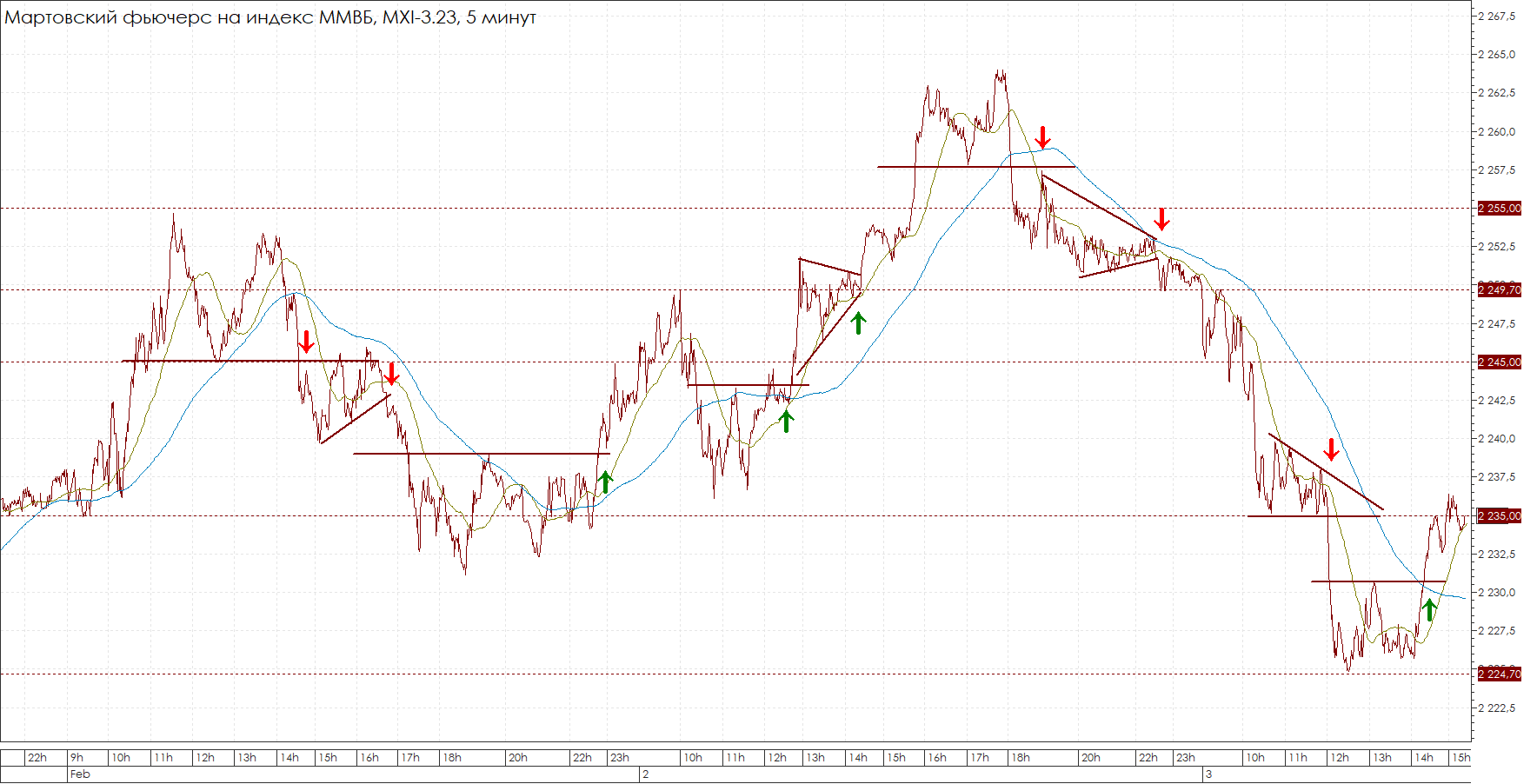
Task: Click the 2 227,5 price axis label
Action: (1496, 631)
